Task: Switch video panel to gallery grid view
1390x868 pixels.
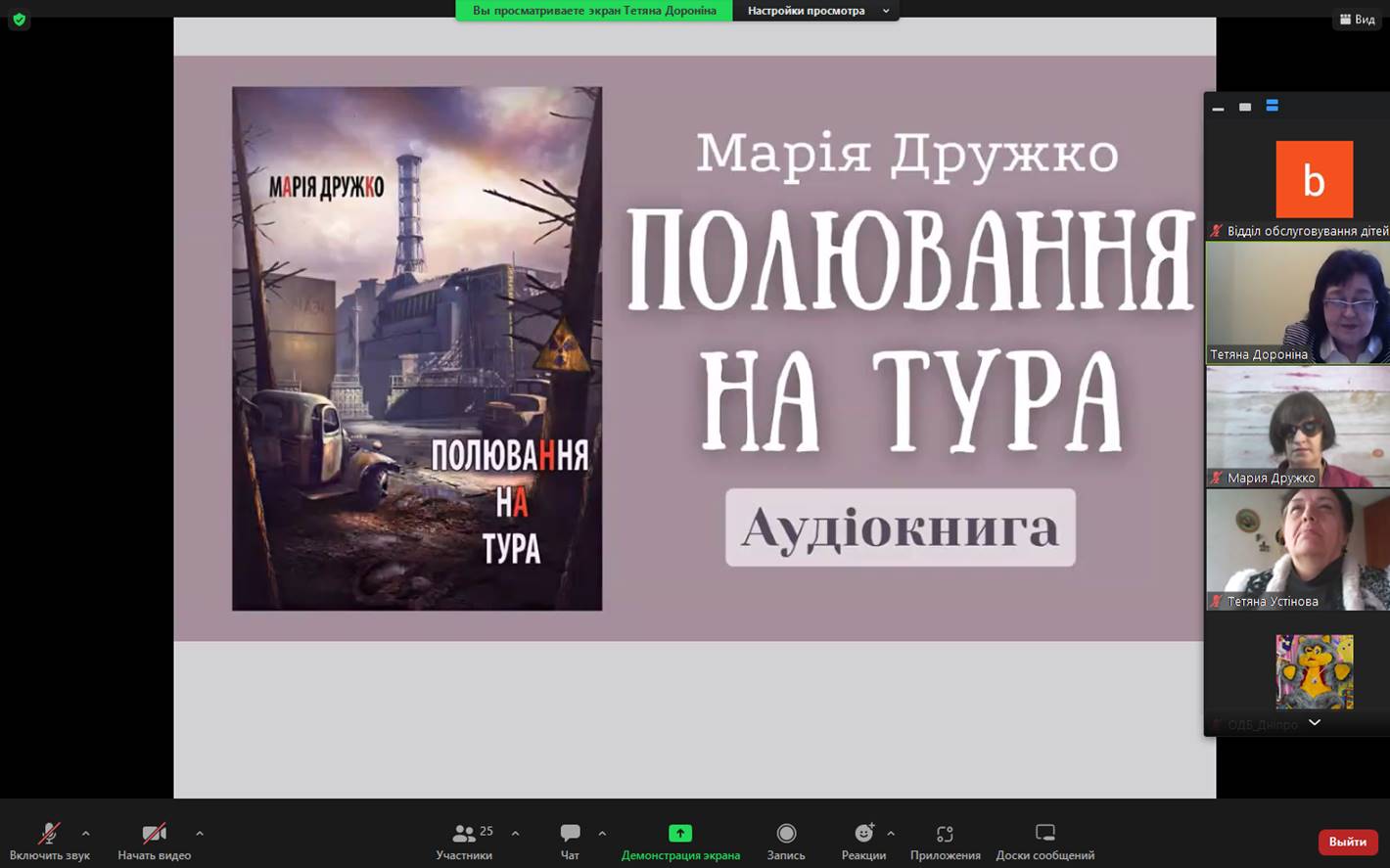Action: [1273, 106]
